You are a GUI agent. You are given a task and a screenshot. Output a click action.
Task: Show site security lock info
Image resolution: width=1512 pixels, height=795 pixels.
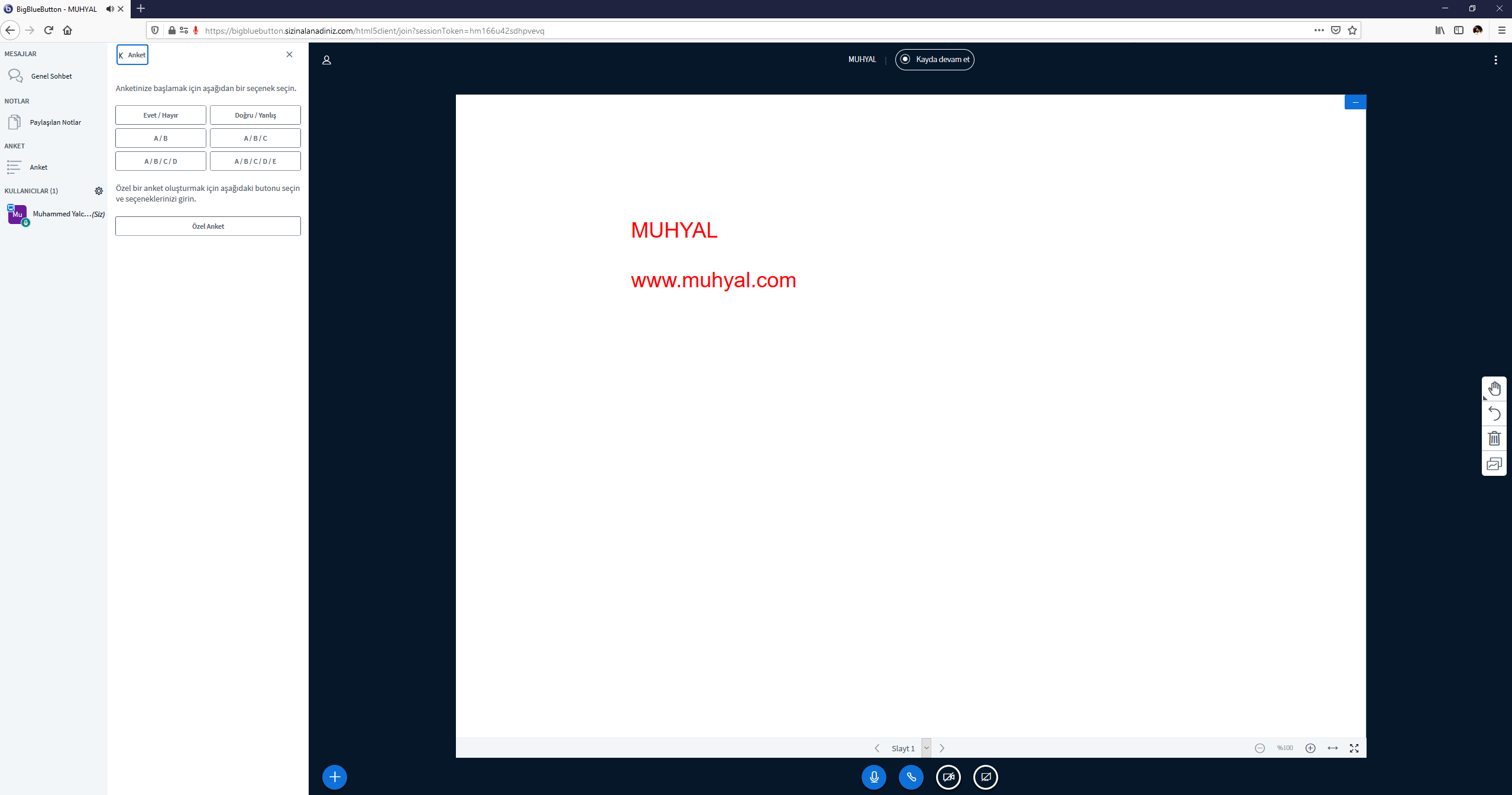coord(171,30)
